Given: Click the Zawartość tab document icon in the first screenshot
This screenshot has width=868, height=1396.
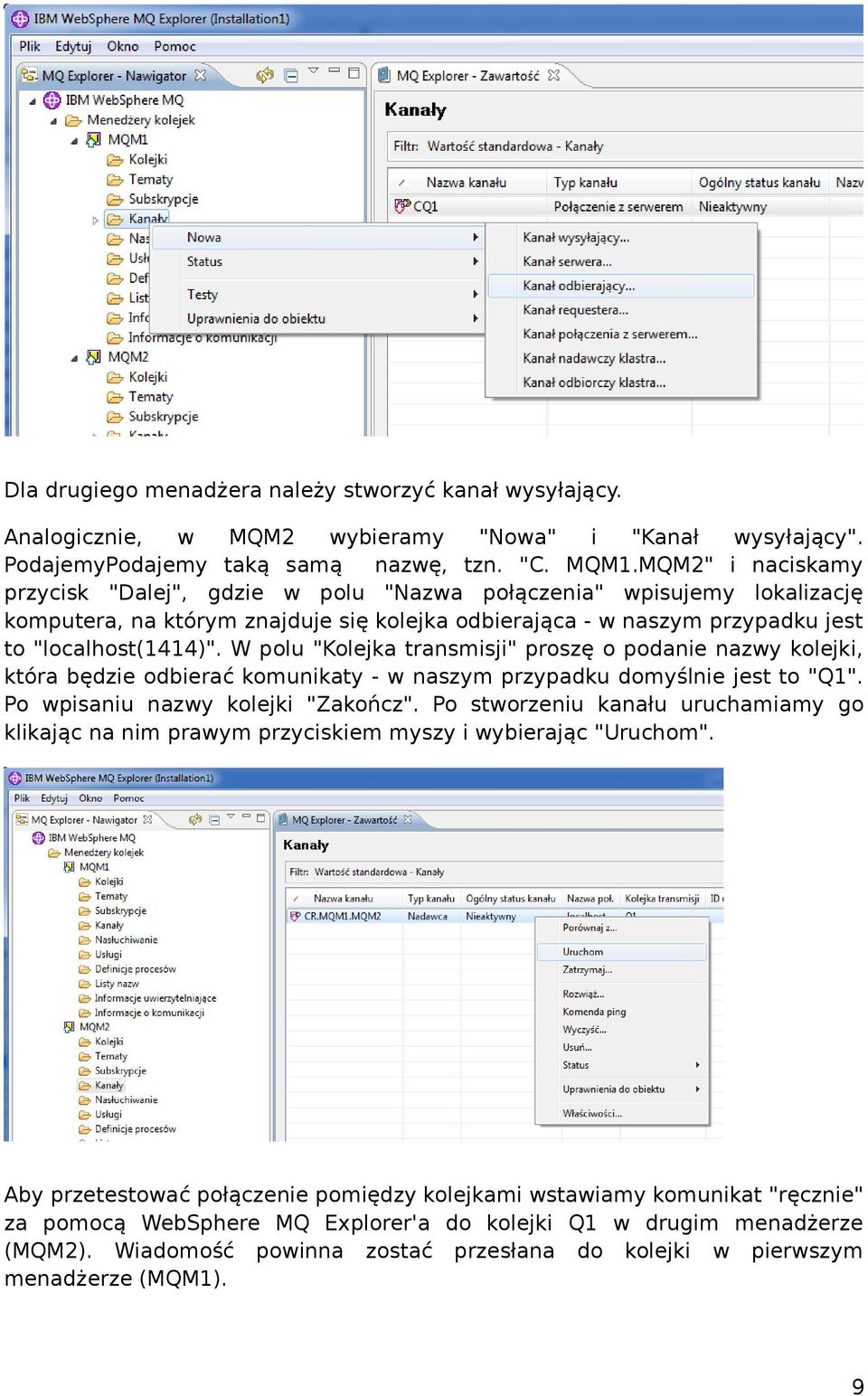Looking at the screenshot, I should pyautogui.click(x=383, y=75).
